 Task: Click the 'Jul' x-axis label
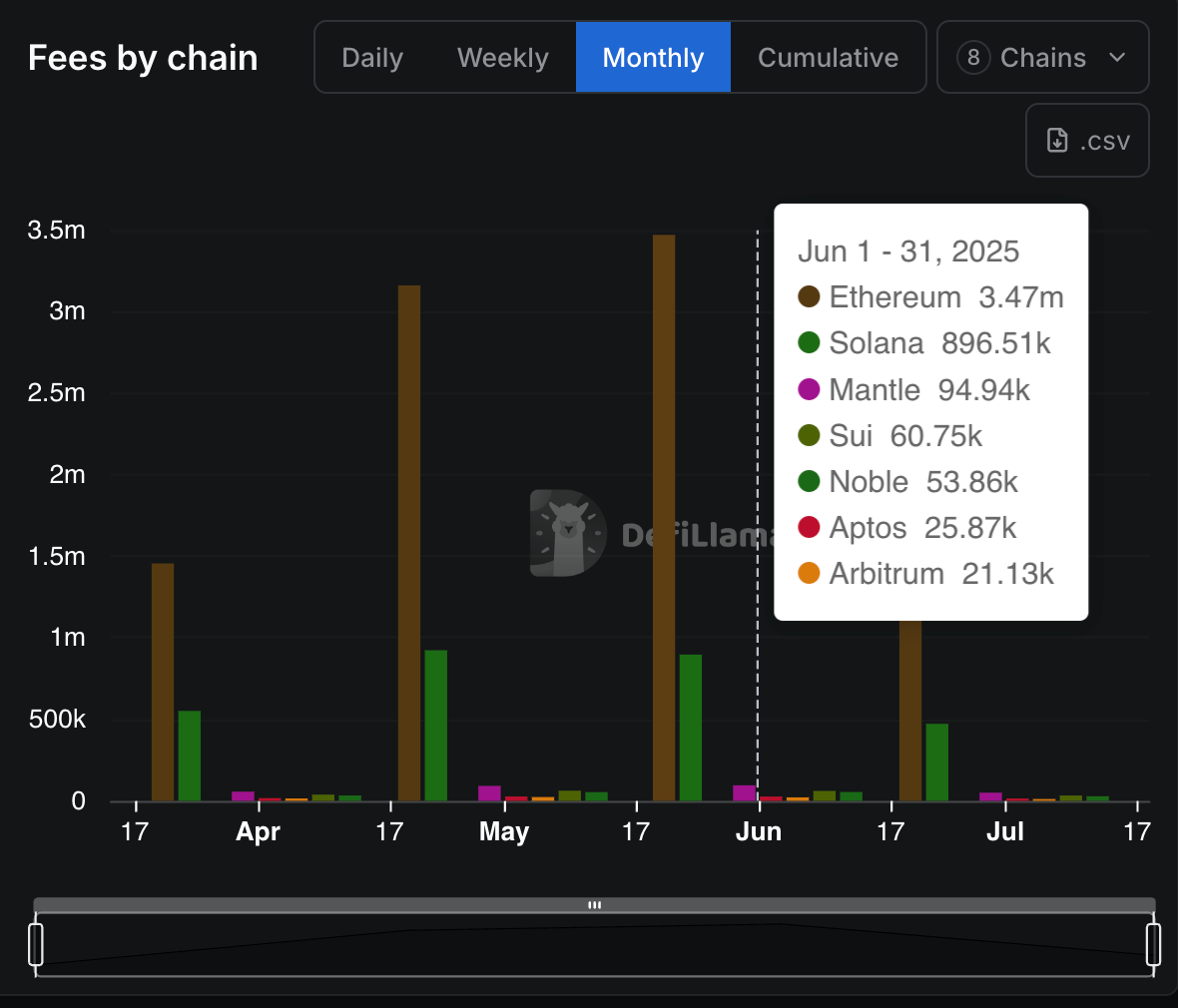1005,832
